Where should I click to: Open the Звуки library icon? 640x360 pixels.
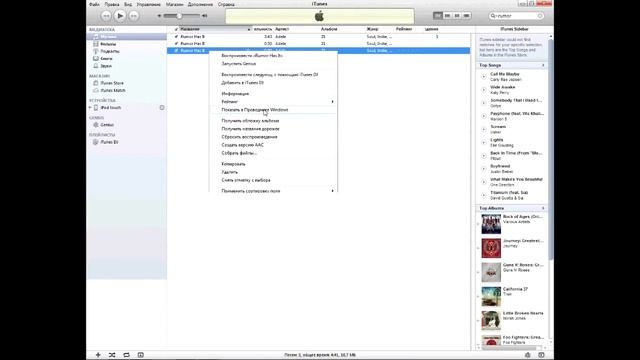(x=96, y=66)
